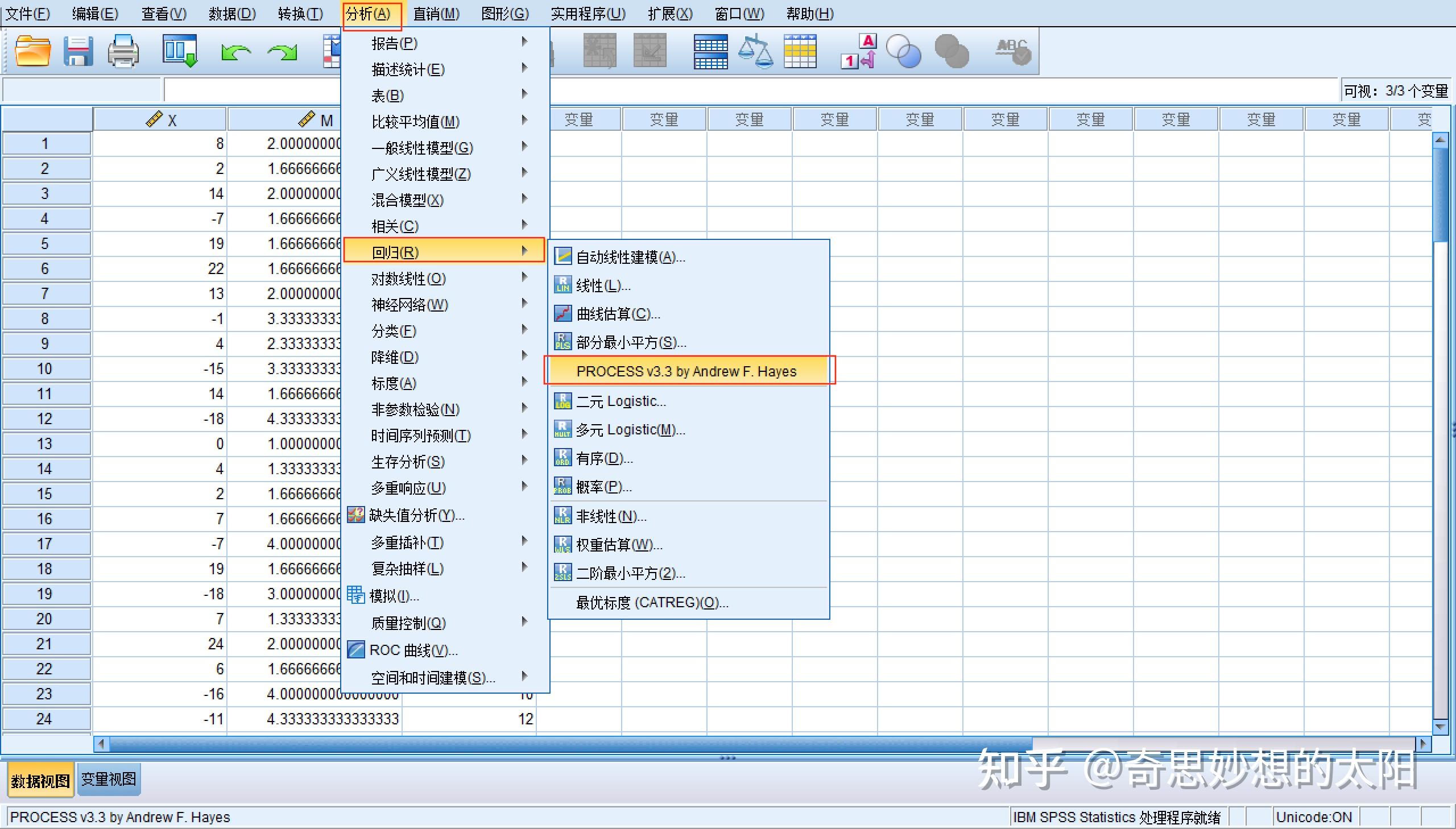Switch to 变量视图 tab

coord(108,779)
